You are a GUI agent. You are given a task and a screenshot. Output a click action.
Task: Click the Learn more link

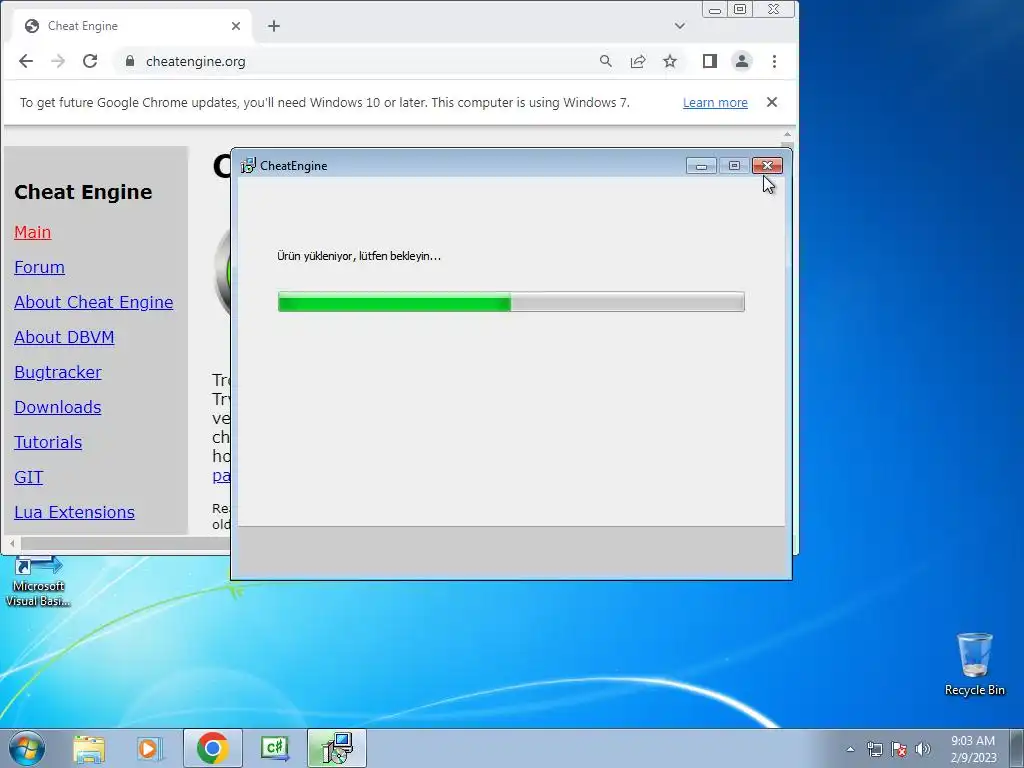click(715, 103)
